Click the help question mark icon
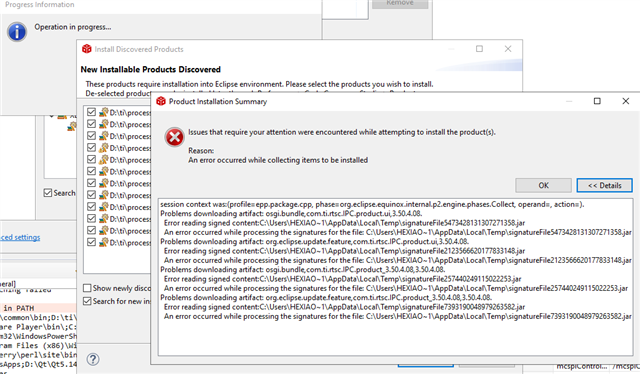The image size is (640, 374). click(x=93, y=359)
